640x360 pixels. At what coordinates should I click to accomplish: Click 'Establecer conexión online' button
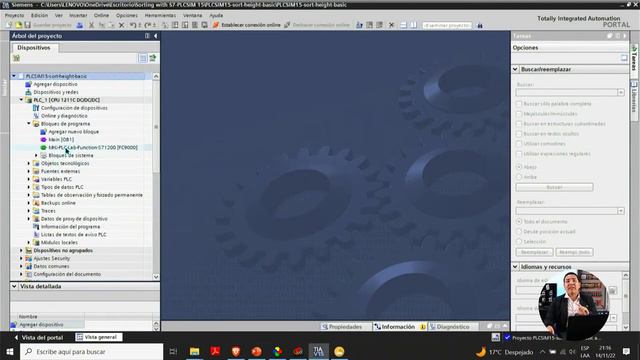tap(247, 25)
